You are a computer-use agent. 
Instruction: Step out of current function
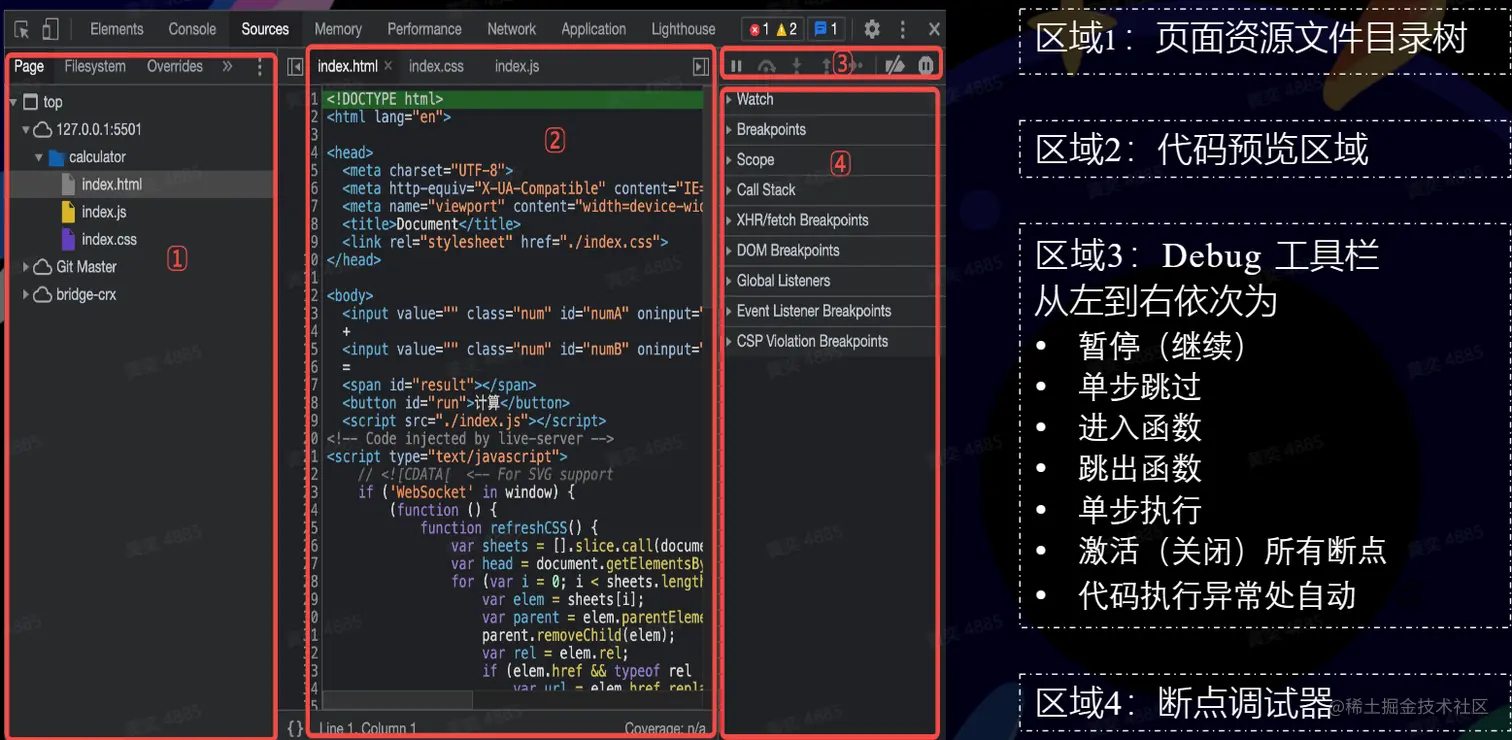coord(826,67)
